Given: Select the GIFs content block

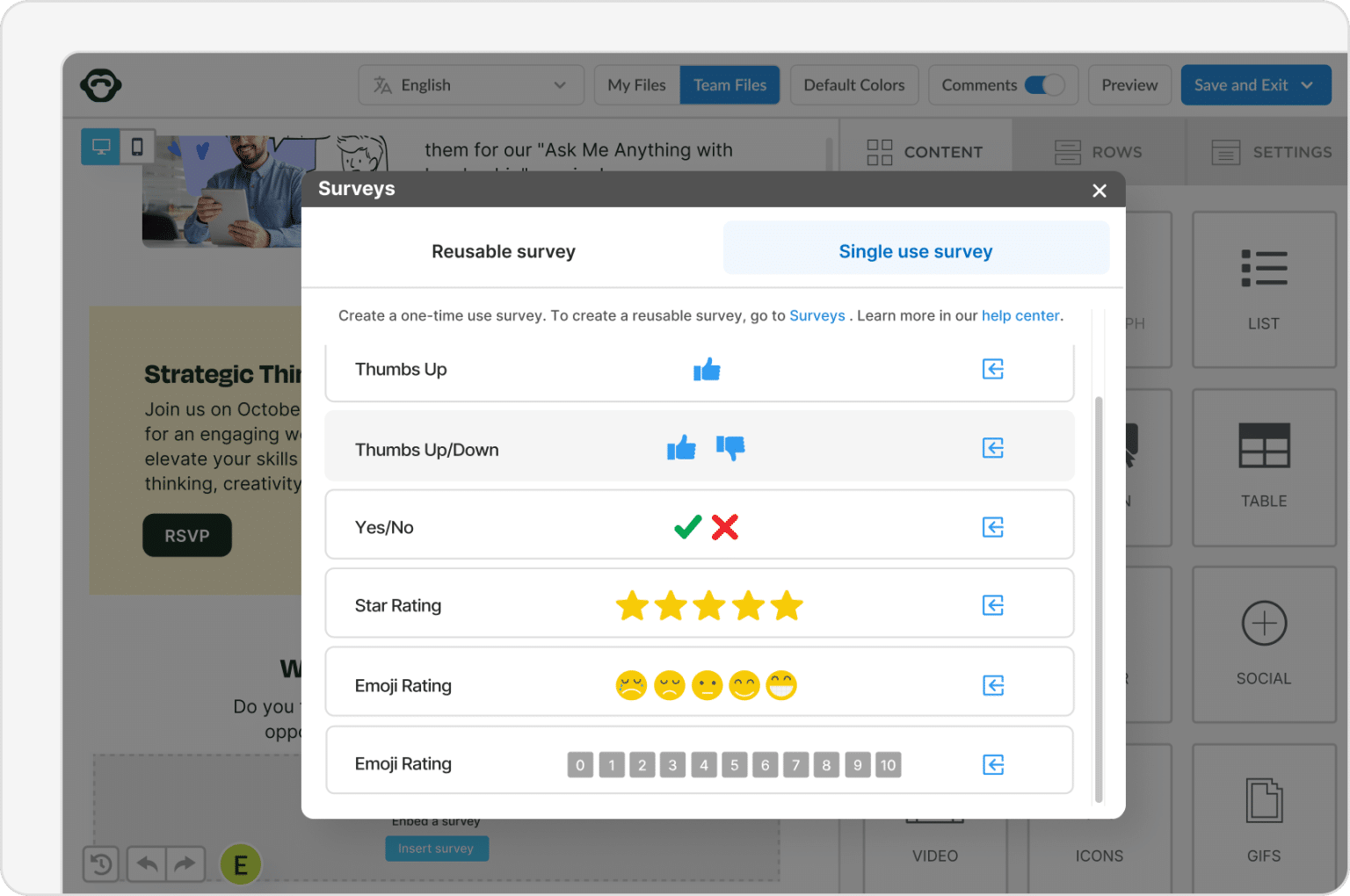Looking at the screenshot, I should (1264, 817).
